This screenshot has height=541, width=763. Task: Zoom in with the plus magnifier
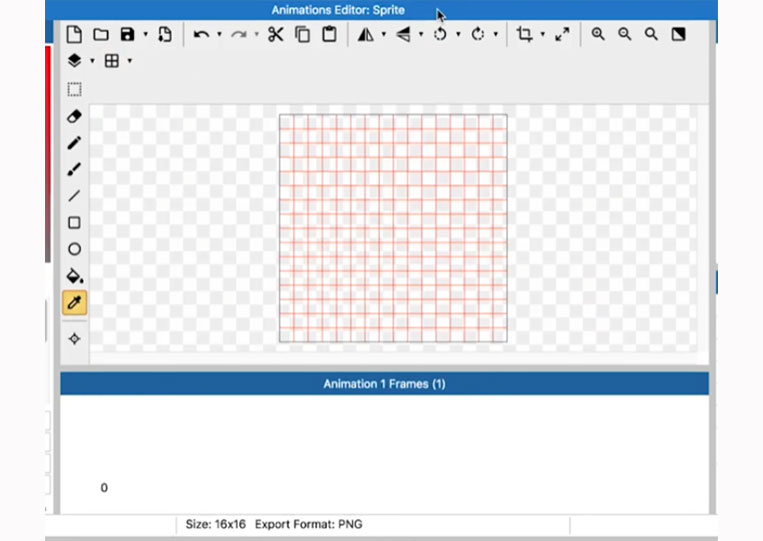598,34
